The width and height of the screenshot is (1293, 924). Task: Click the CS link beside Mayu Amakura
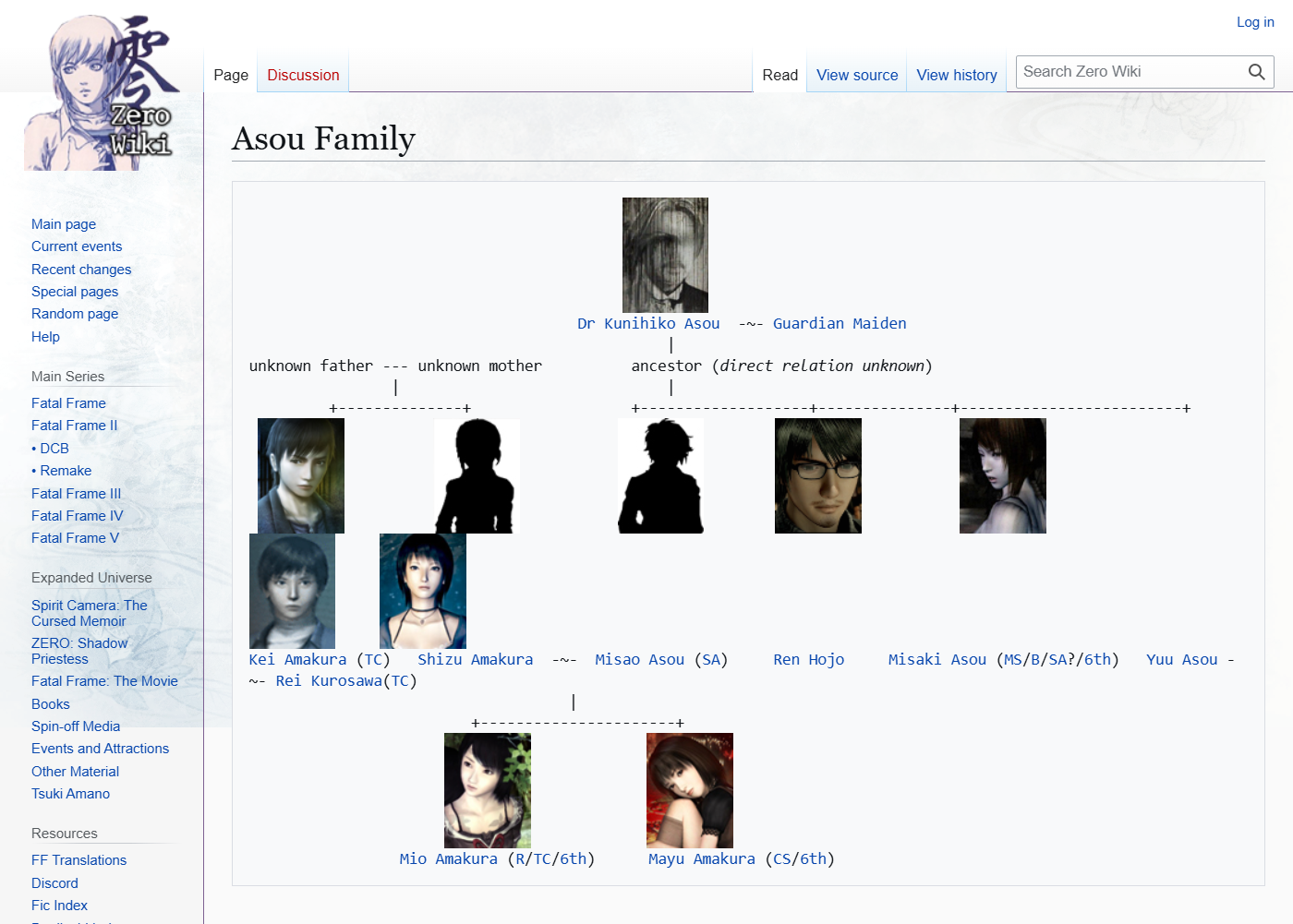tap(782, 858)
